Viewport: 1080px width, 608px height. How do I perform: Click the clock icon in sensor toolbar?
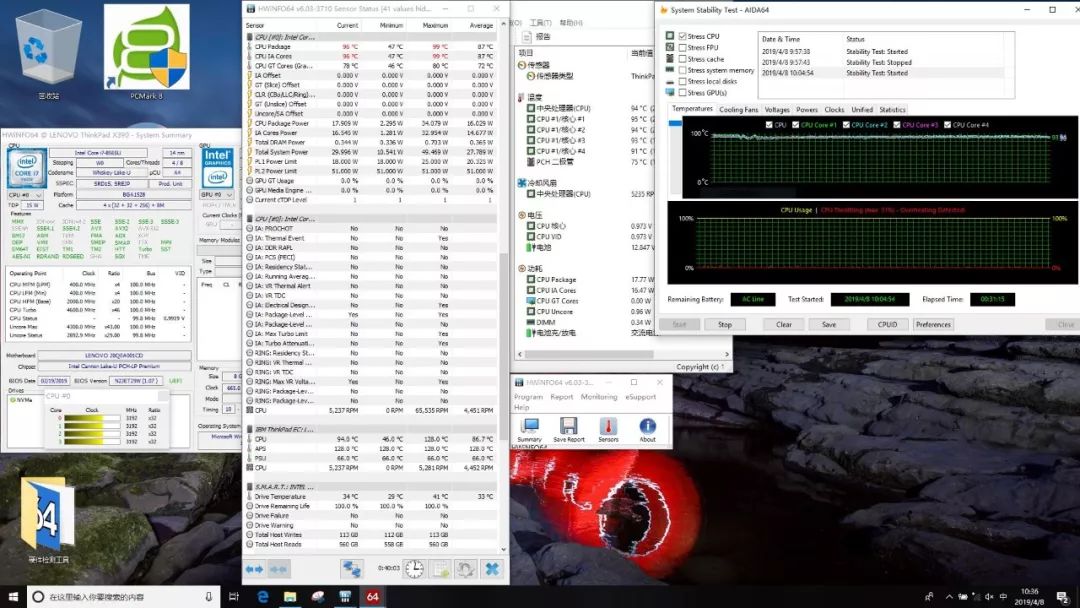point(413,569)
